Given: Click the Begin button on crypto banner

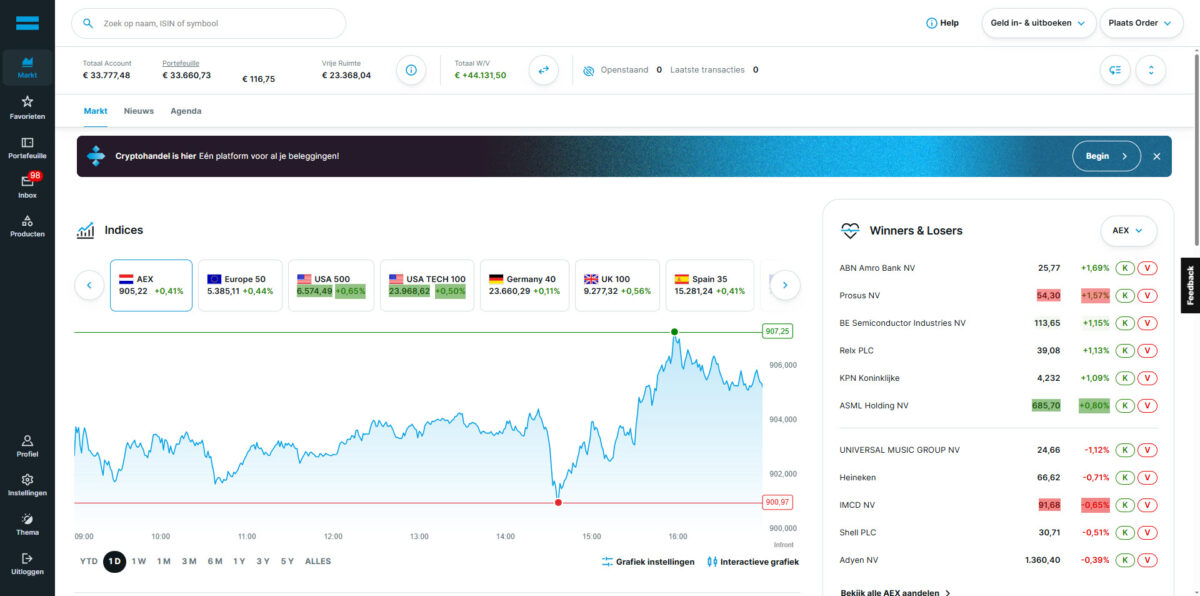Looking at the screenshot, I should coord(1106,156).
